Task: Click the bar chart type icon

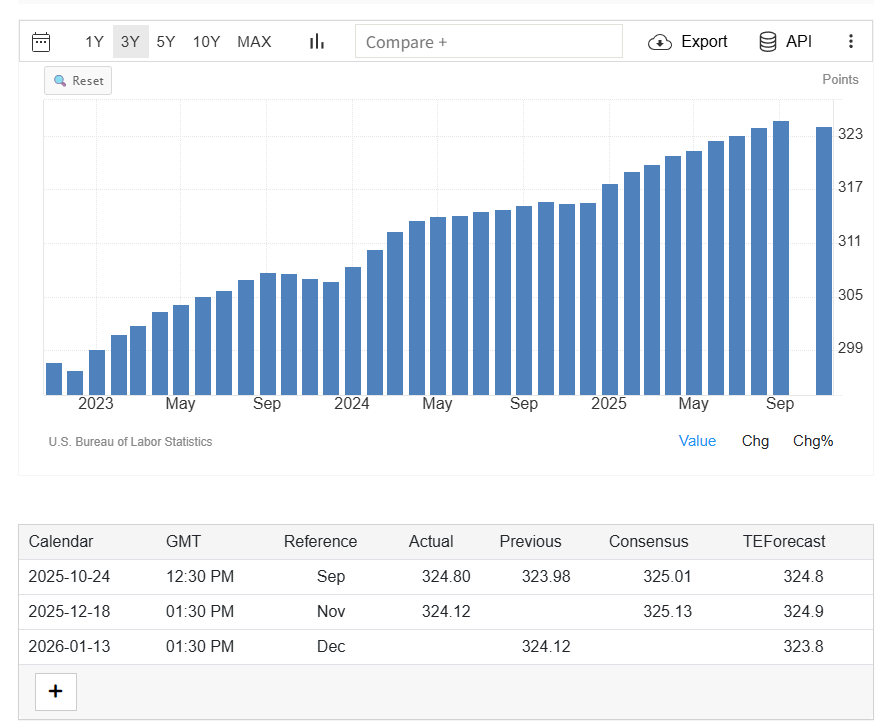Action: coord(317,41)
